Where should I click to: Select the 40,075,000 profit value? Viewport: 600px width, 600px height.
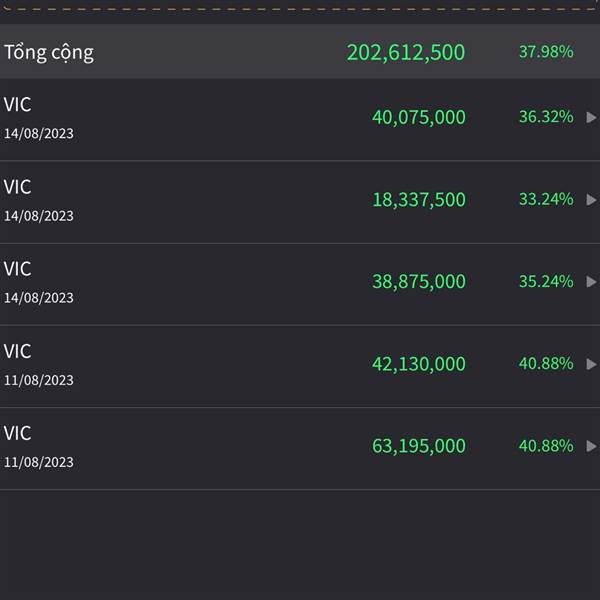click(419, 117)
